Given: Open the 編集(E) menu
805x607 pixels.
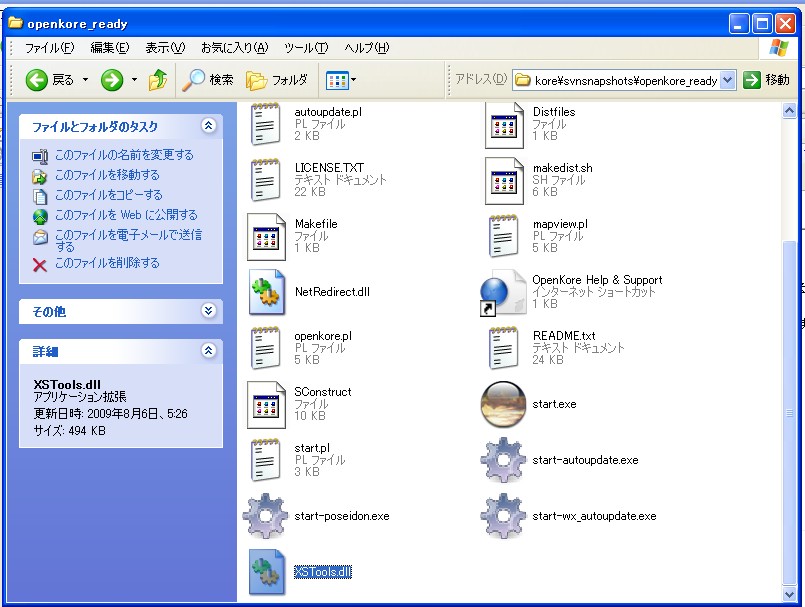Looking at the screenshot, I should (110, 48).
